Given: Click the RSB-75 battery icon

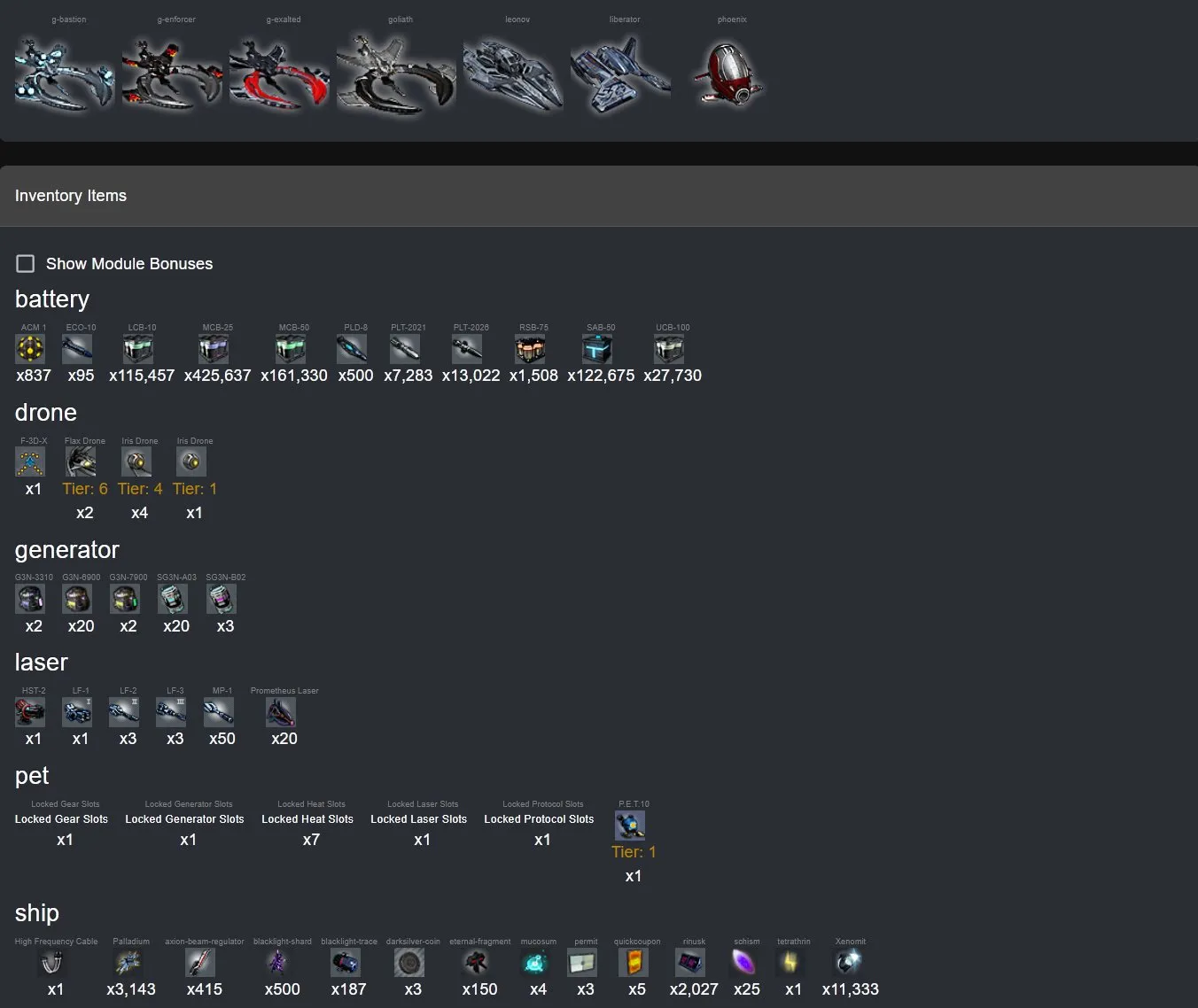Looking at the screenshot, I should pos(530,349).
